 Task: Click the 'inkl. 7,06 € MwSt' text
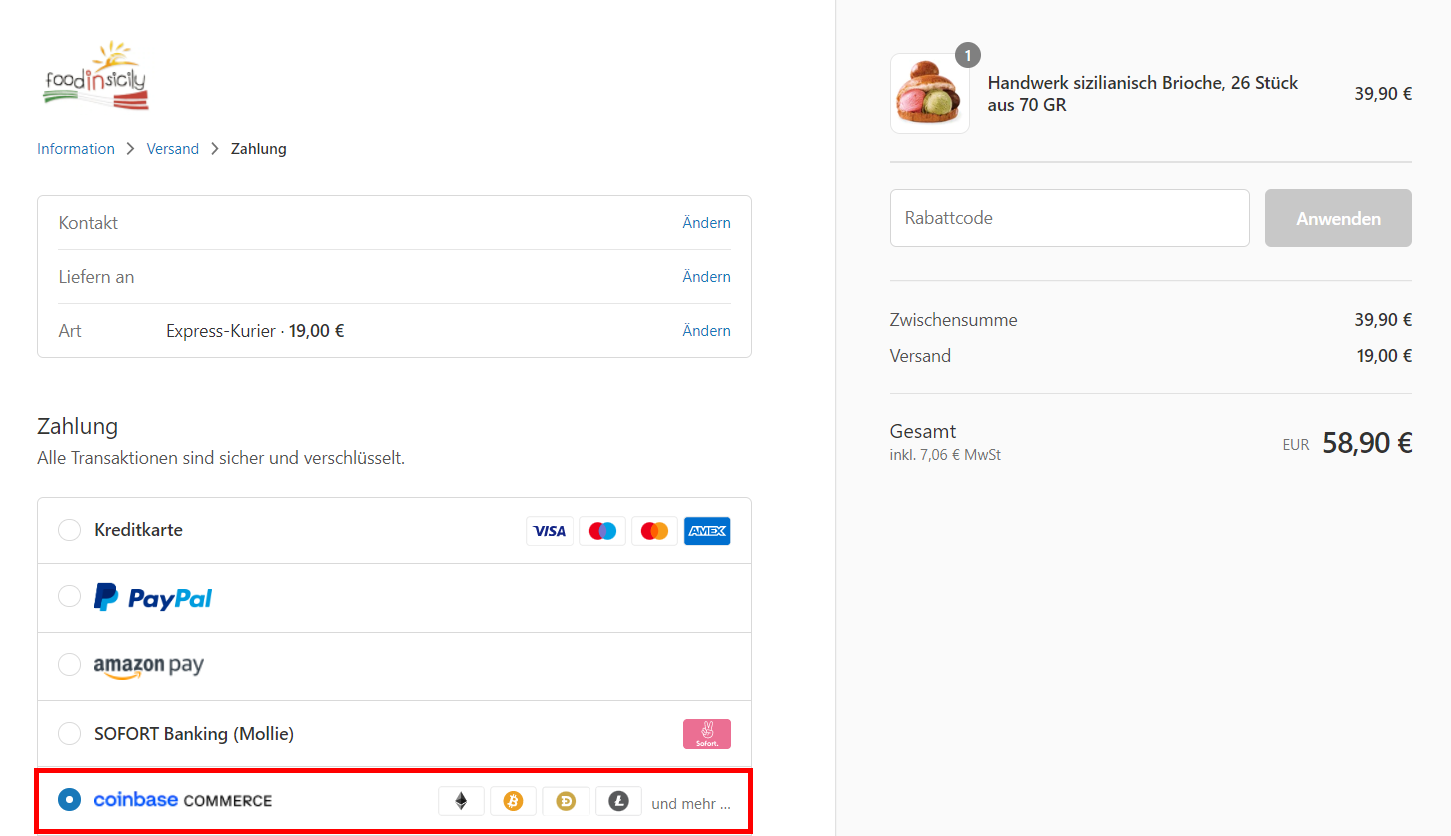[945, 455]
